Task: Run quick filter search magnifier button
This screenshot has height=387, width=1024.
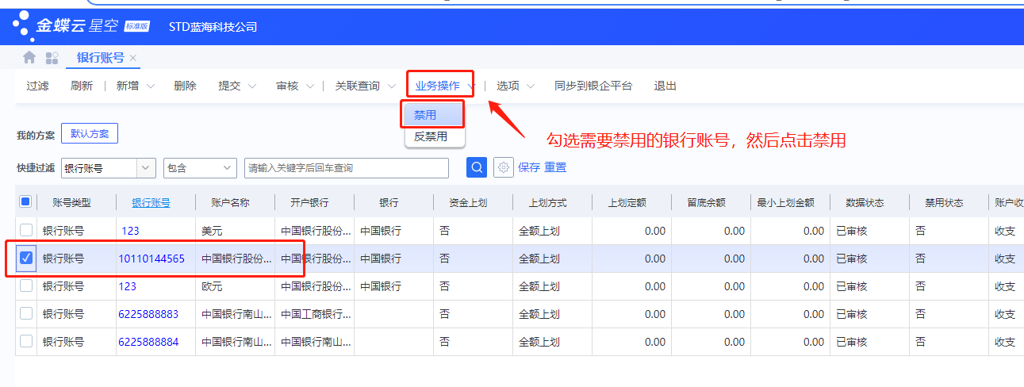Action: 477,168
